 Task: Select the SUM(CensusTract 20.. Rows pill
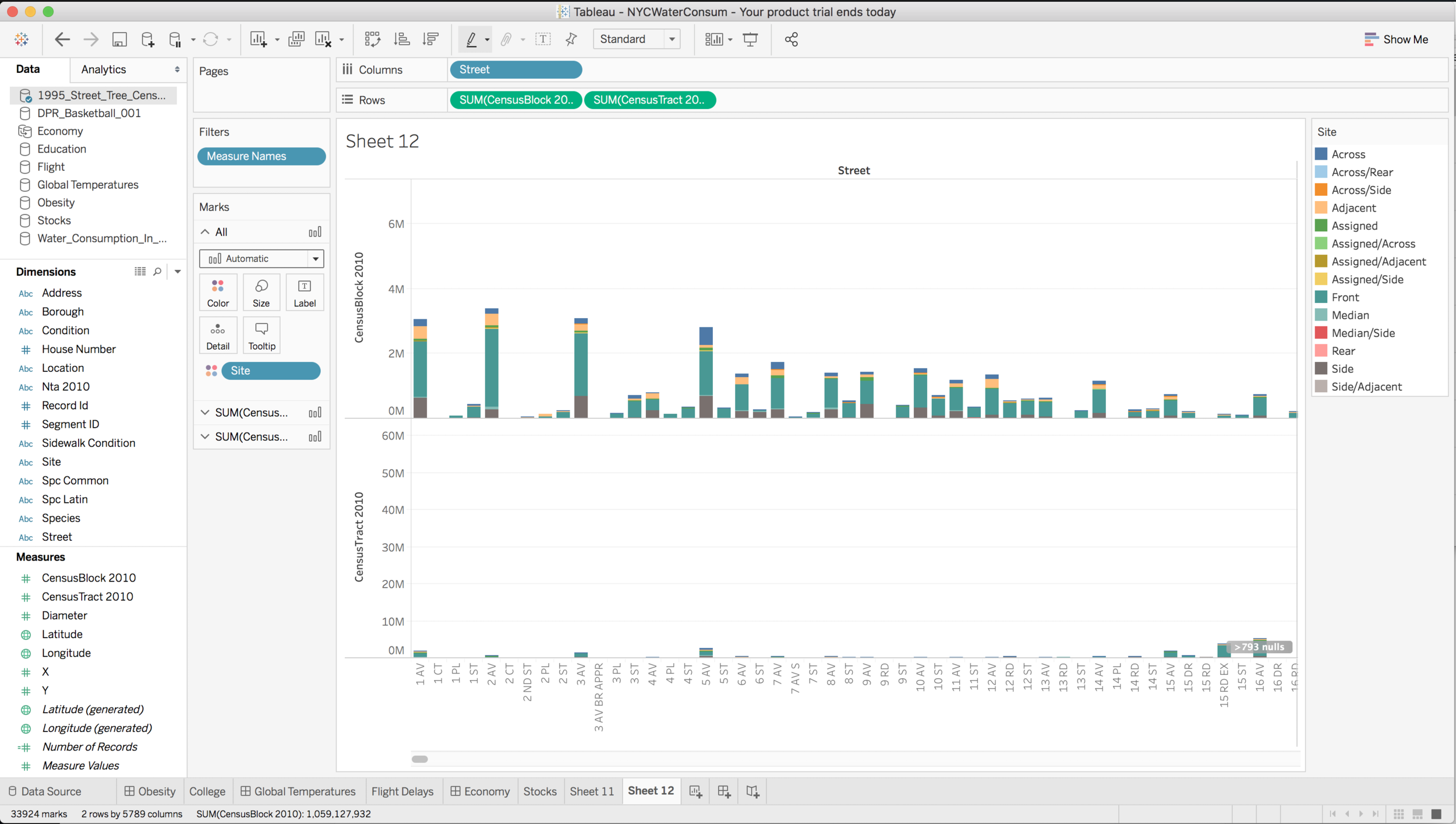(x=650, y=100)
